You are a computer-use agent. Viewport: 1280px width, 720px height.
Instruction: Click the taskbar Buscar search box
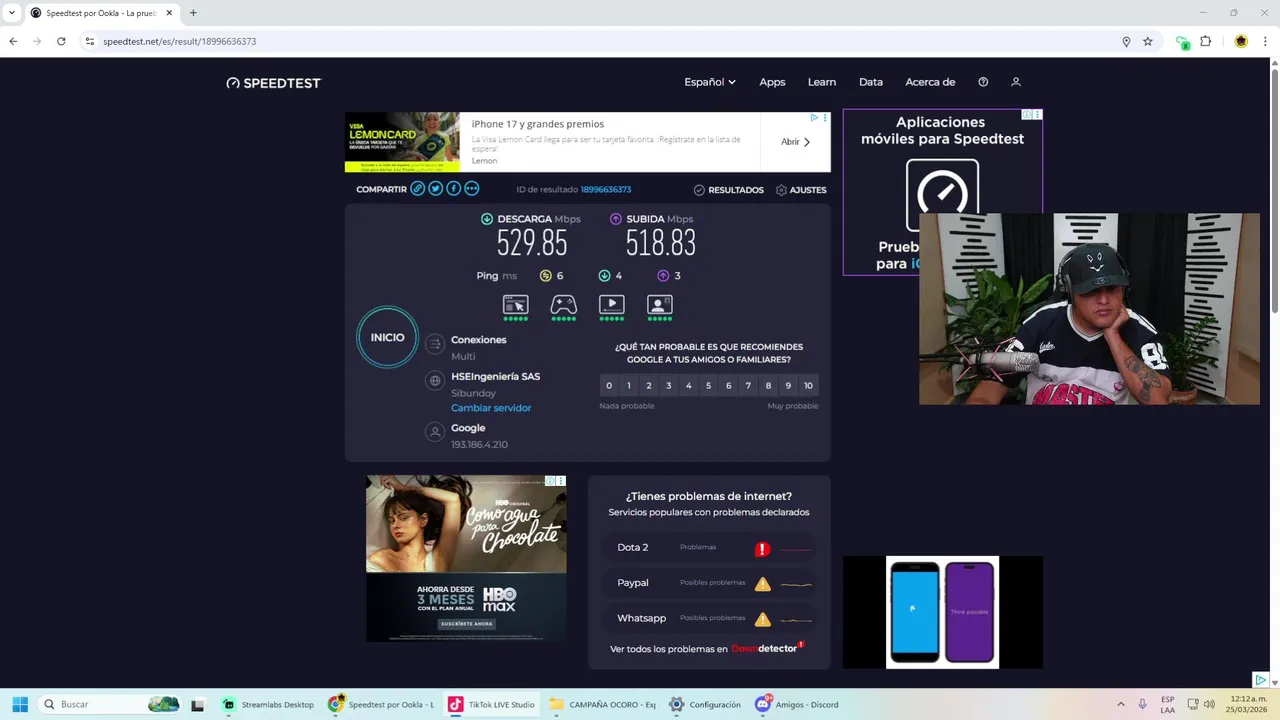[110, 704]
